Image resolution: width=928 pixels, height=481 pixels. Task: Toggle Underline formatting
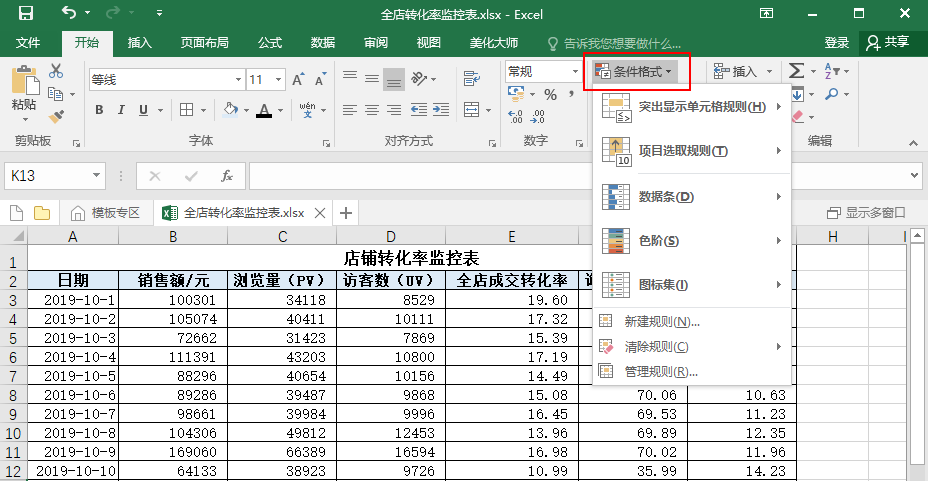[143, 109]
